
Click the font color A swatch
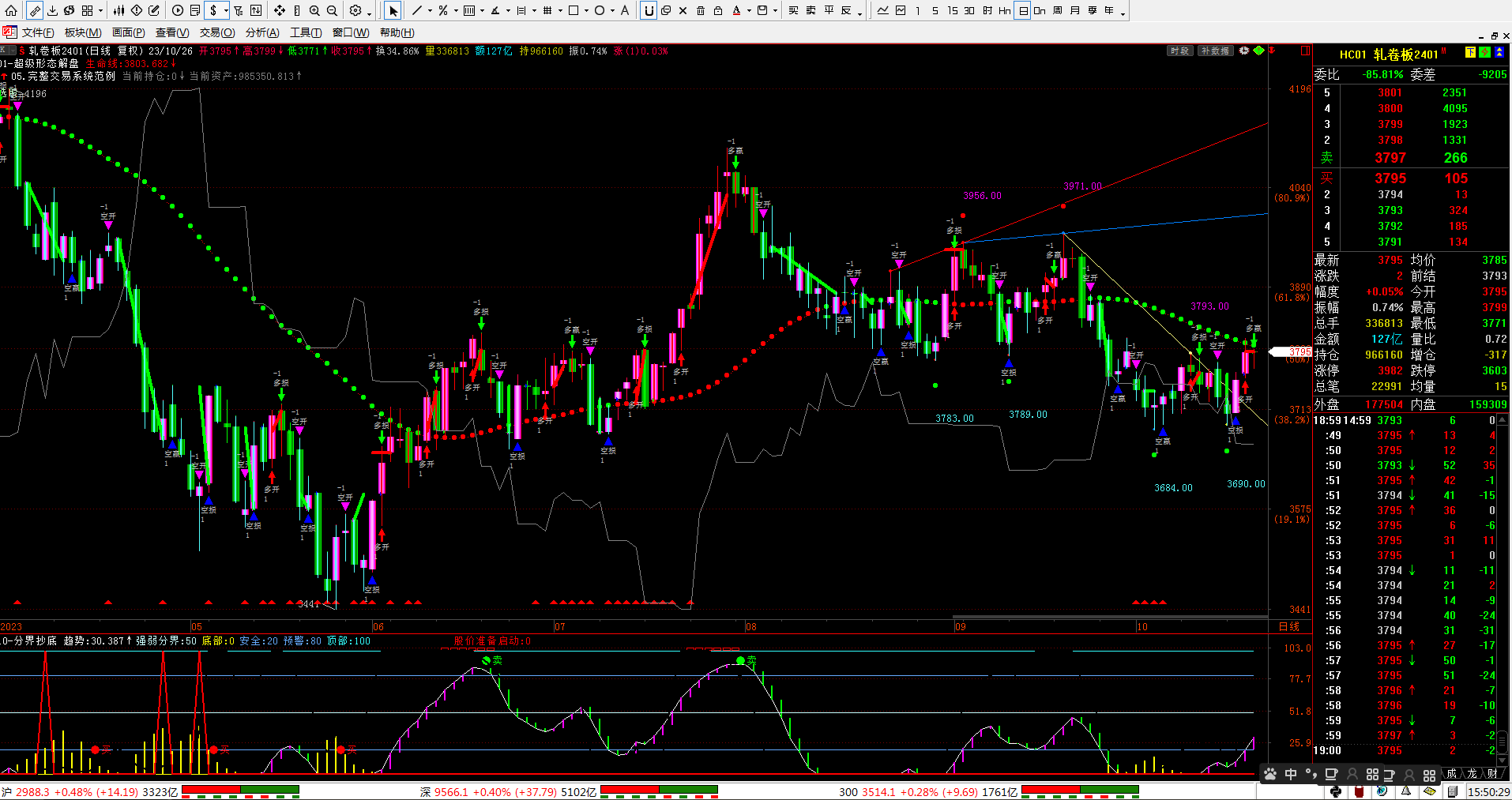[735, 10]
